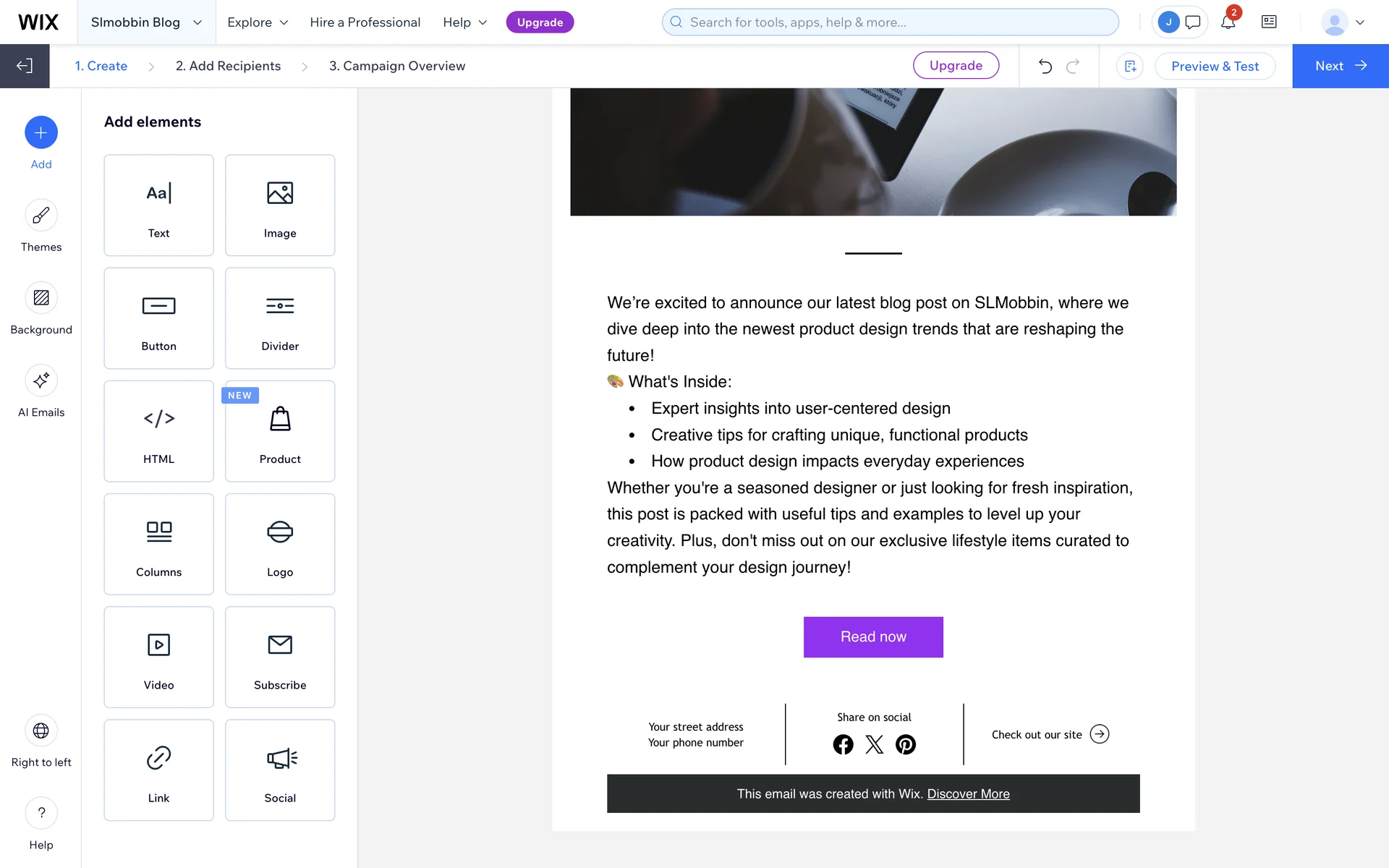The width and height of the screenshot is (1389, 868).
Task: Click the Preview & Test button
Action: [1215, 66]
